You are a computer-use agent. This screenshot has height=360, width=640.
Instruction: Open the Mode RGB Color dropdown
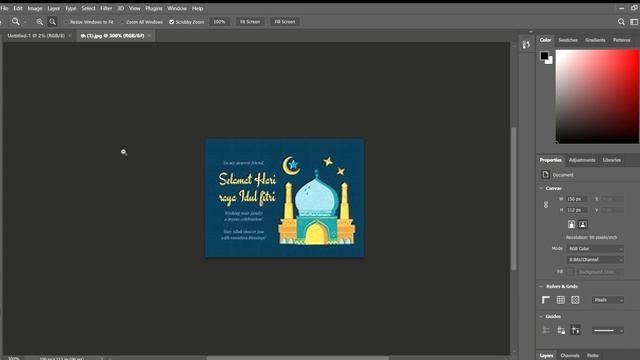coord(595,249)
